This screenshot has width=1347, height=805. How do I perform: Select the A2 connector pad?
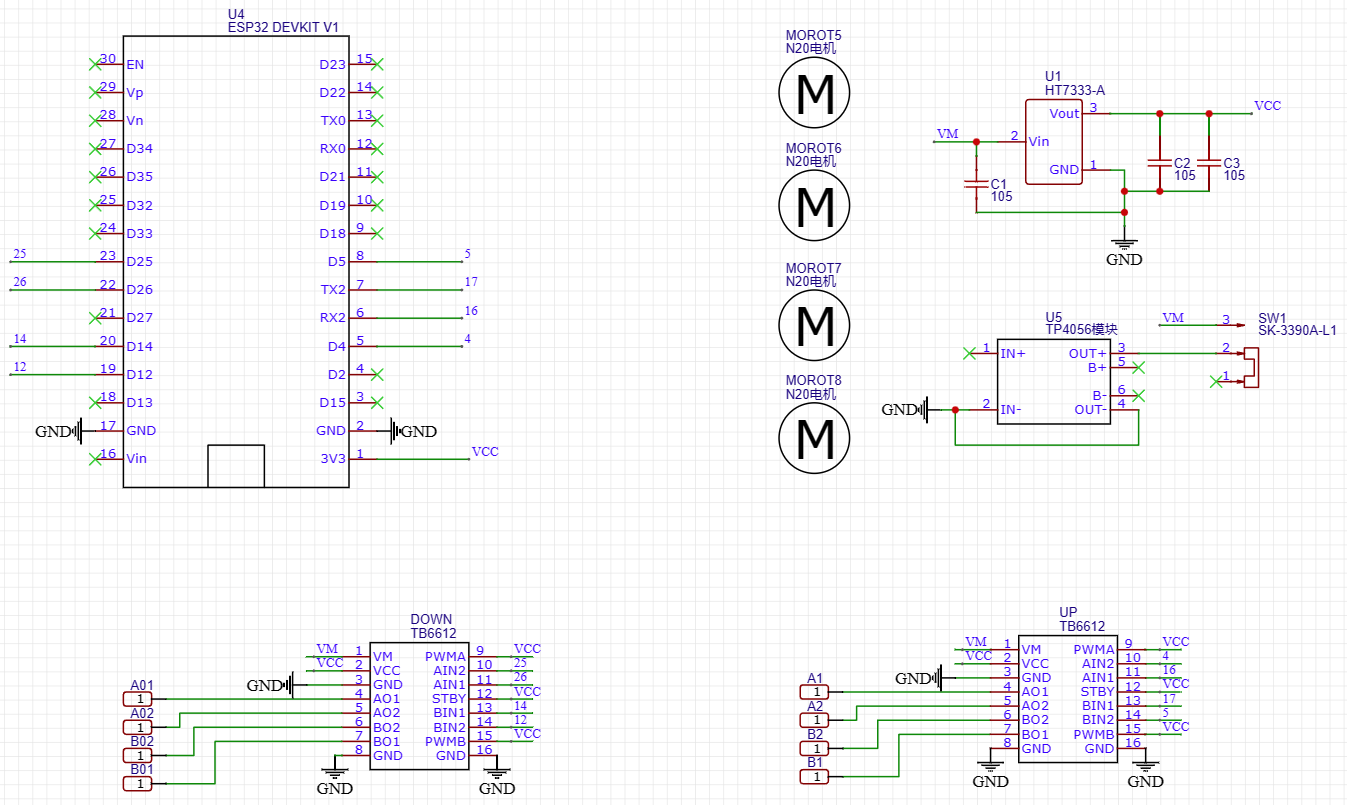coord(816,719)
